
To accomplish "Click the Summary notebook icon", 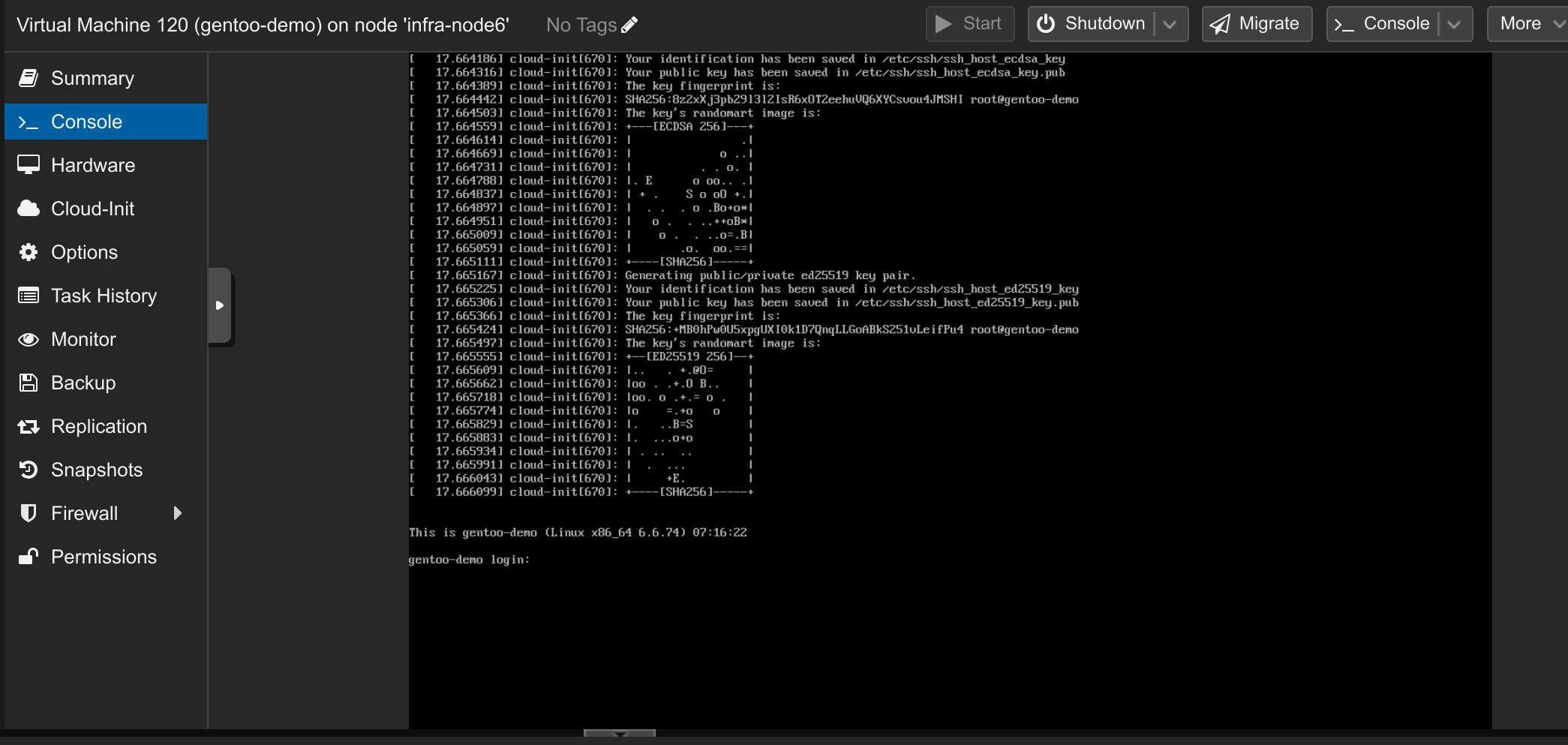I will [x=29, y=78].
